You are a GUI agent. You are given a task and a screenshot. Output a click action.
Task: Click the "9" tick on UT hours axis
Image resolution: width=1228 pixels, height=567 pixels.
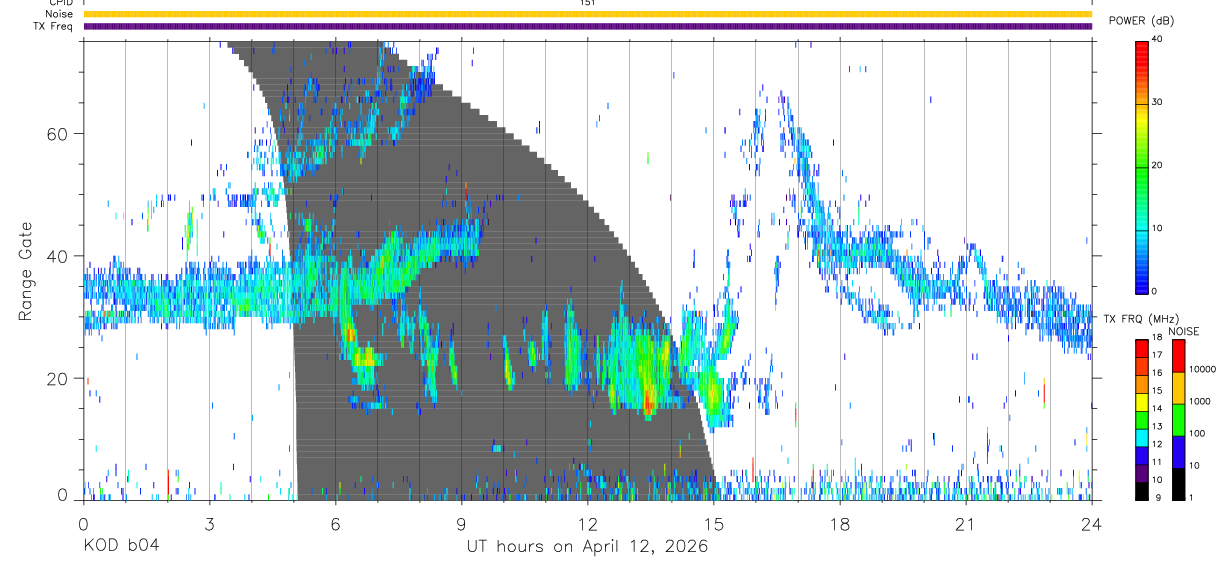pyautogui.click(x=462, y=525)
